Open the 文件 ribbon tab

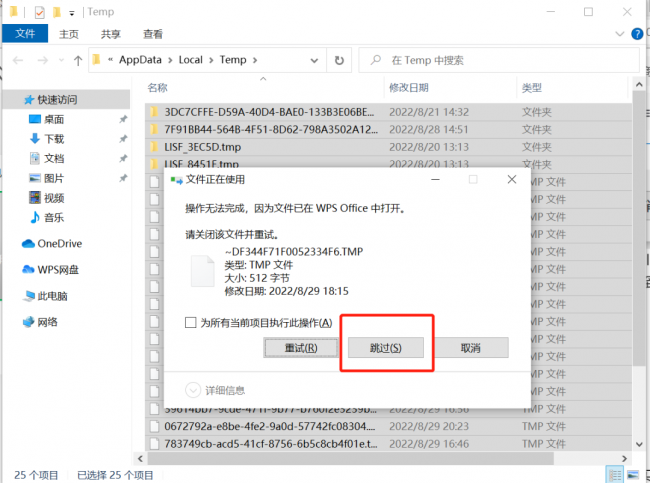[x=25, y=34]
